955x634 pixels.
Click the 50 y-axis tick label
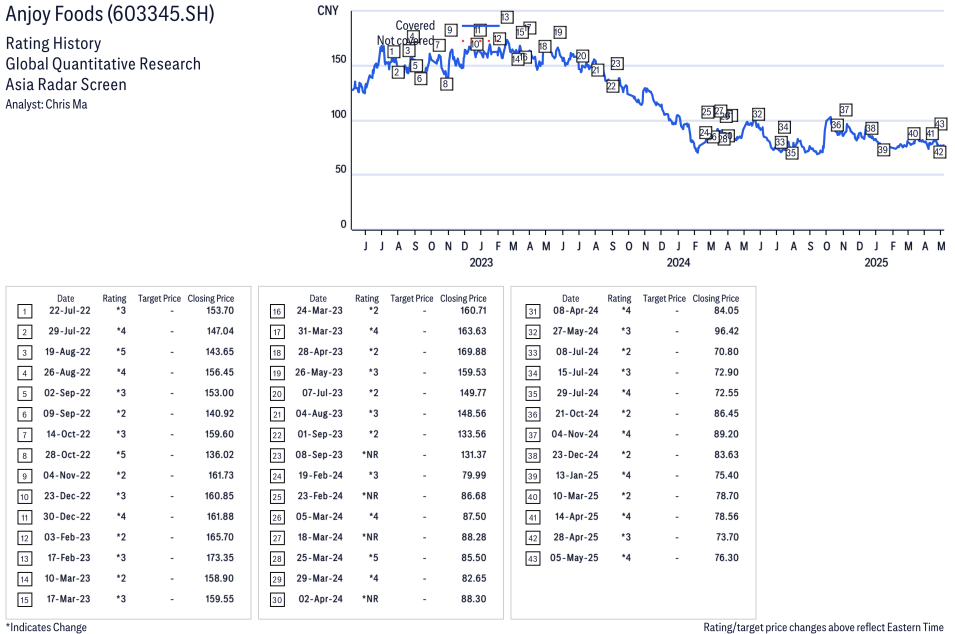[x=340, y=169]
